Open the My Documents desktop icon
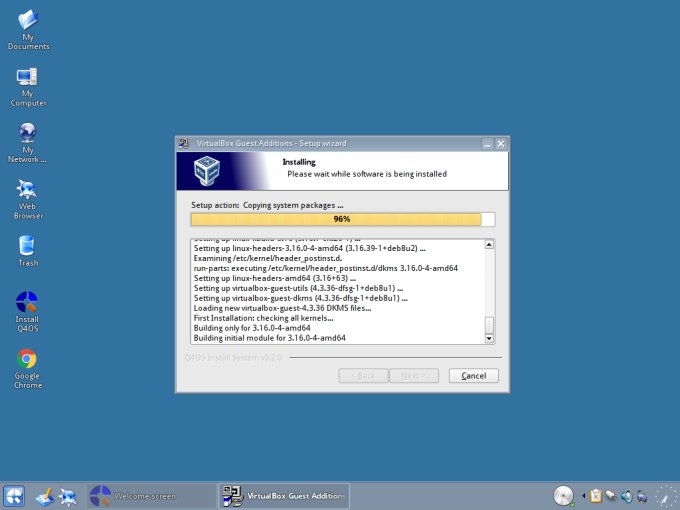 28,30
